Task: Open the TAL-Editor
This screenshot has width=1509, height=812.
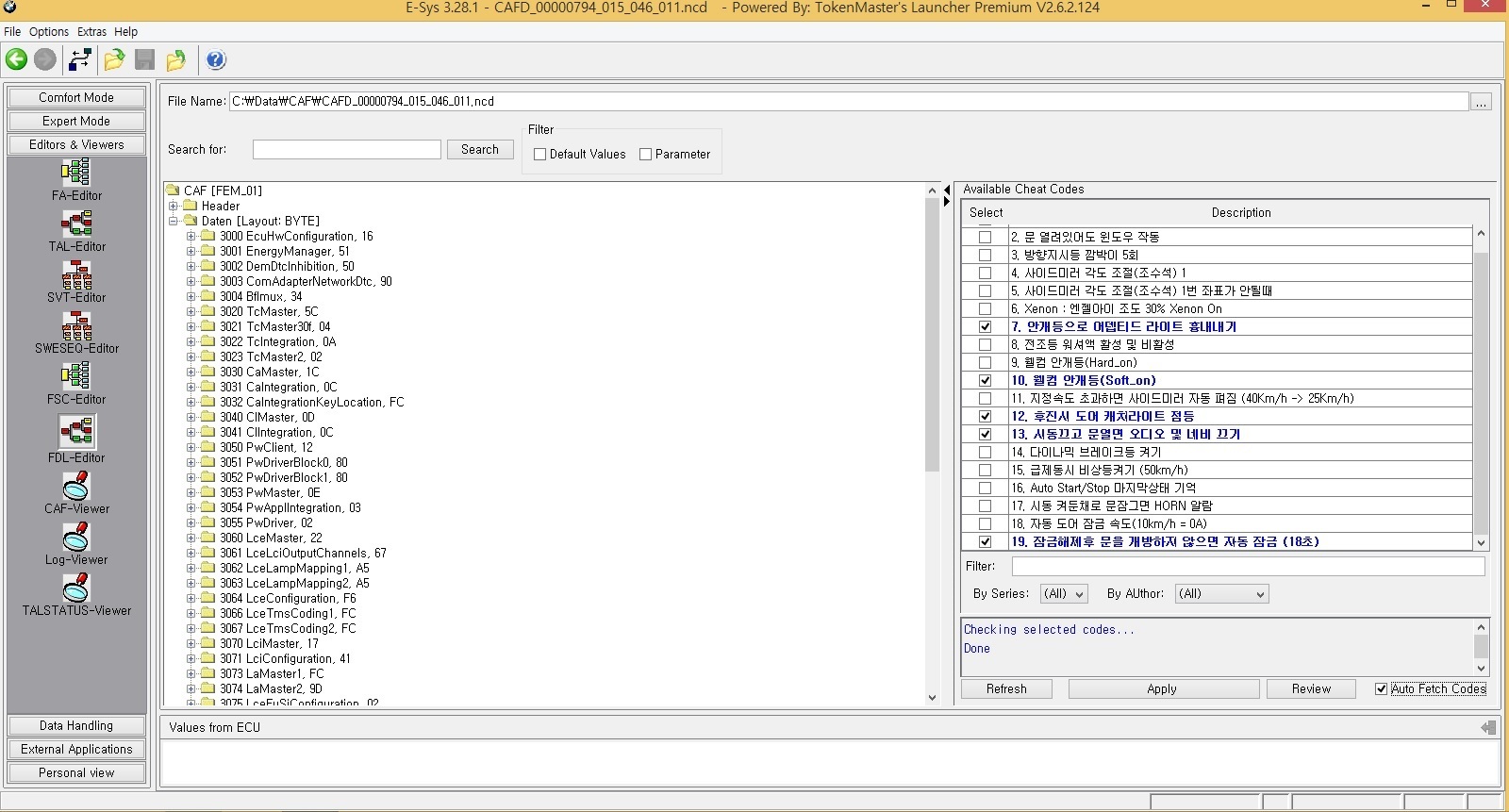Action: tap(76, 230)
